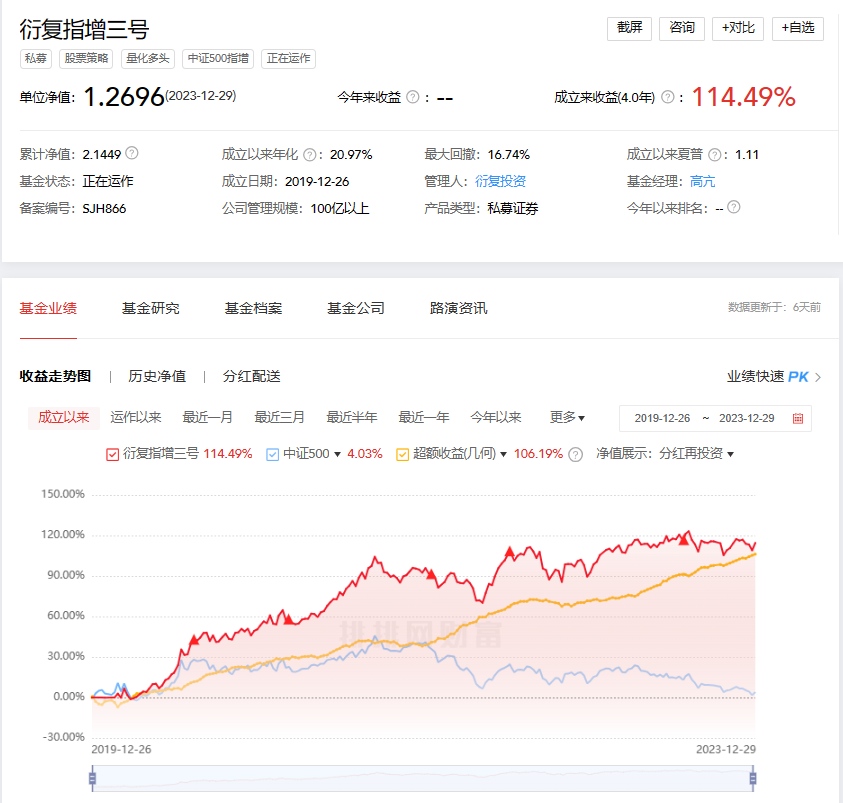Toggle 超额收益(几何) series checkbox
The image size is (843, 803).
(402, 455)
